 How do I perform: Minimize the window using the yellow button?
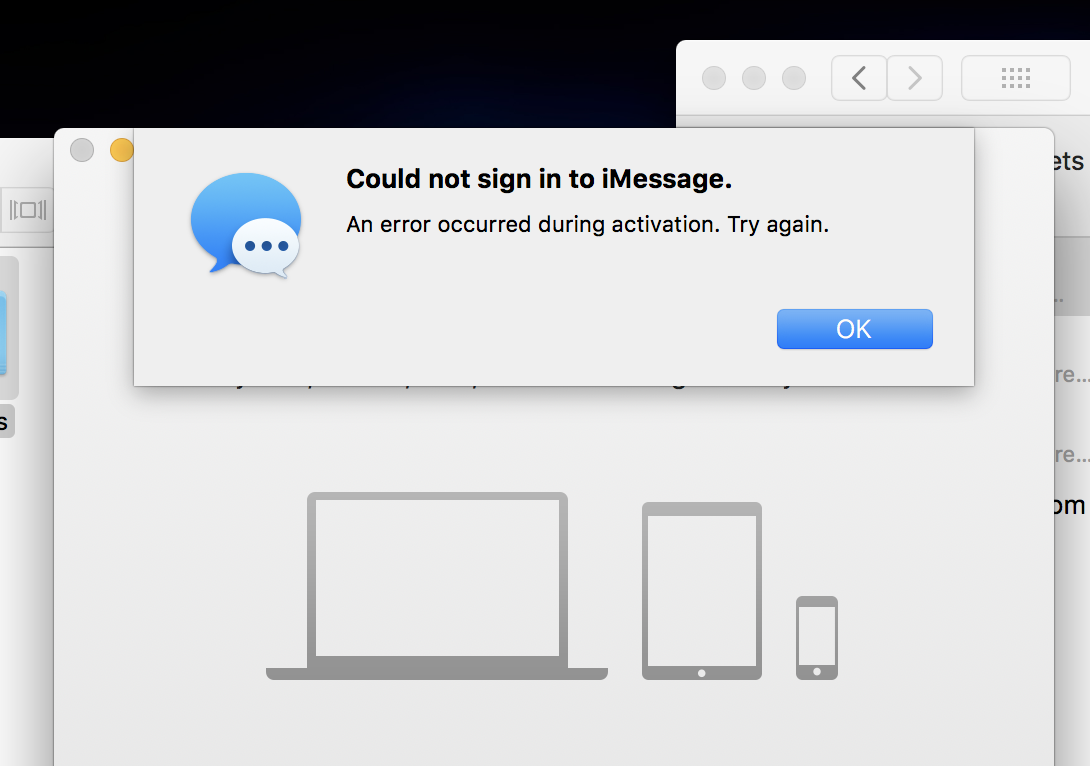122,150
